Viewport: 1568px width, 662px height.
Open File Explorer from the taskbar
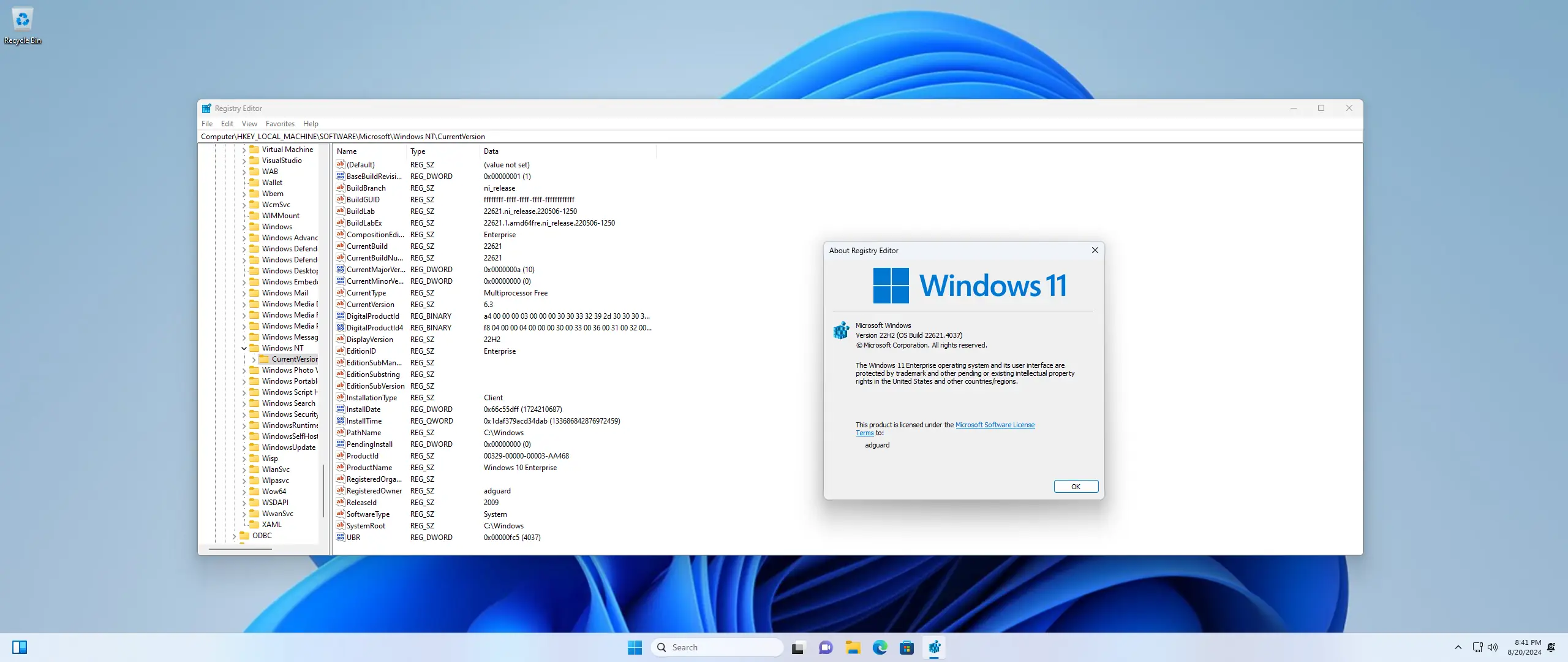click(853, 647)
